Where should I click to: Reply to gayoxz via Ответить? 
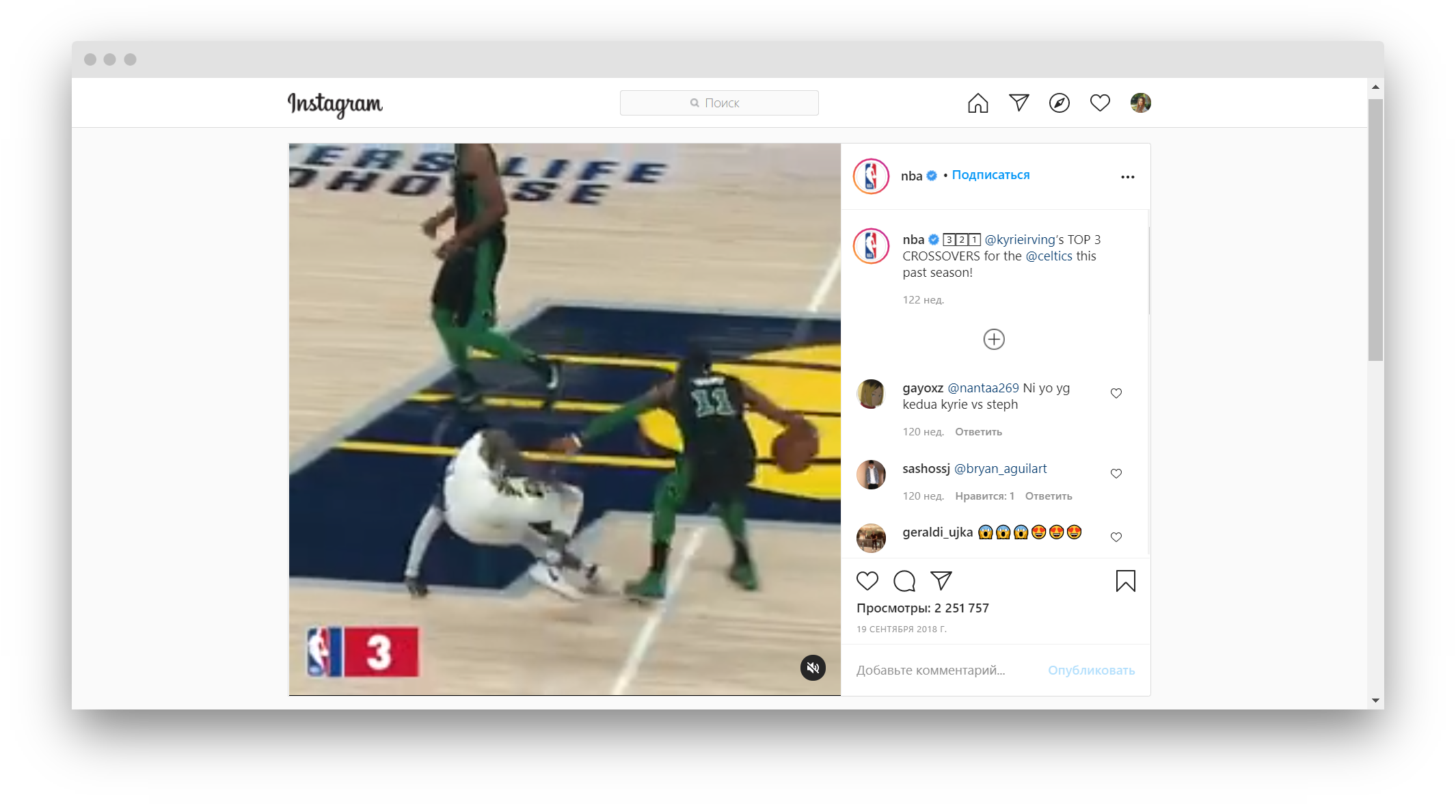[x=978, y=432]
